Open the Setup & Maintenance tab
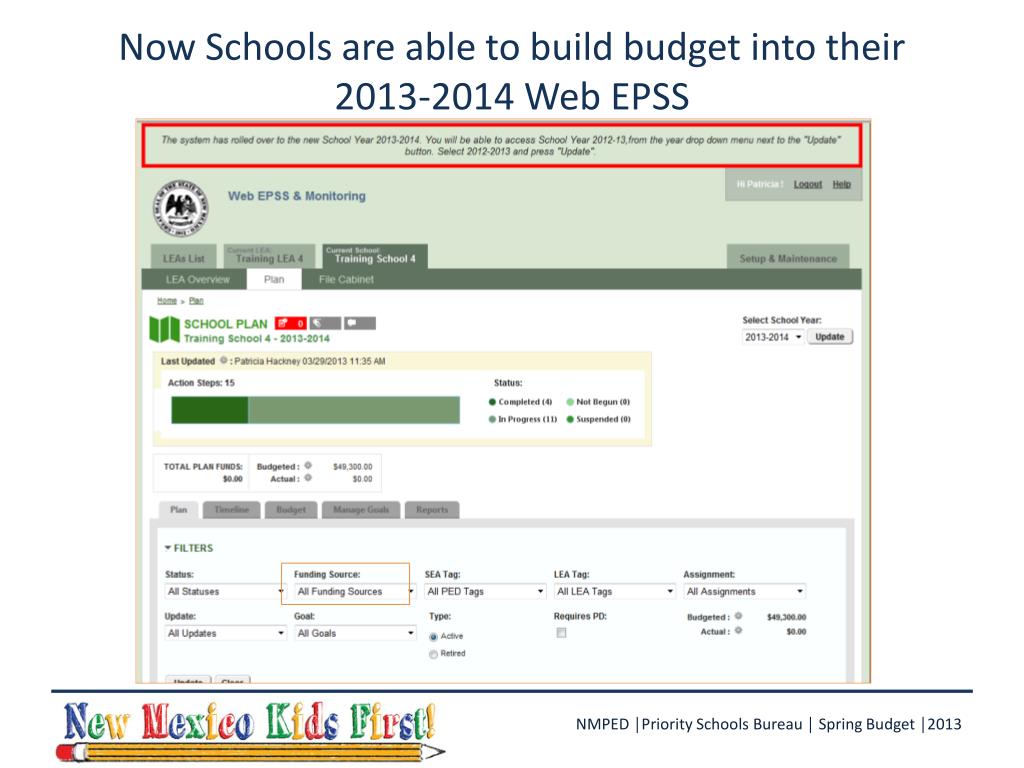This screenshot has height=768, width=1024. (x=788, y=257)
